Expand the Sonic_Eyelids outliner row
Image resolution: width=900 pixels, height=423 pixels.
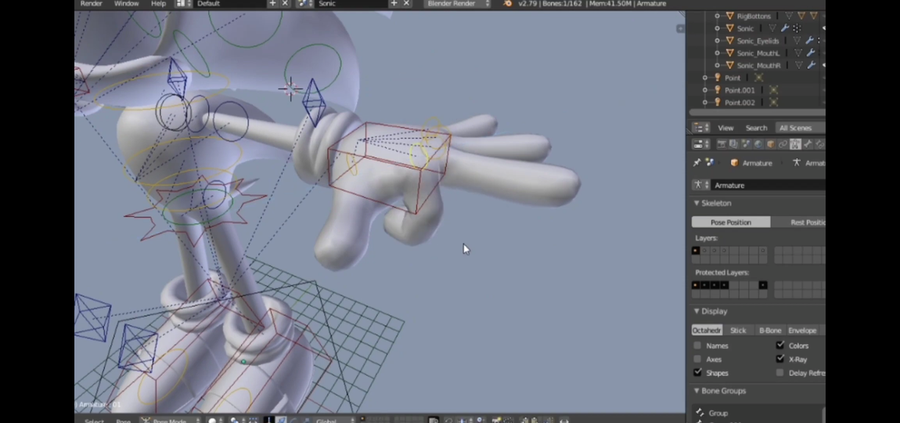[x=717, y=41]
